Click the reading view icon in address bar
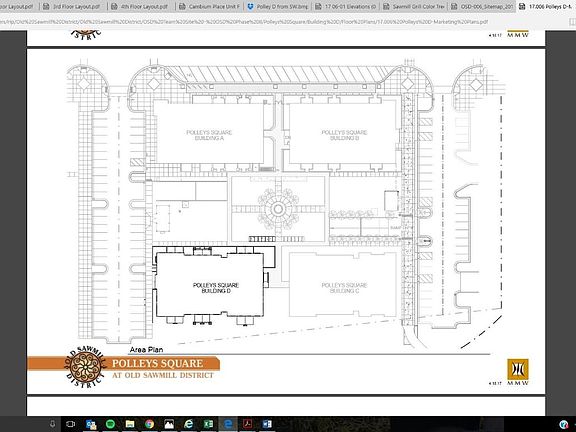 [x=571, y=22]
